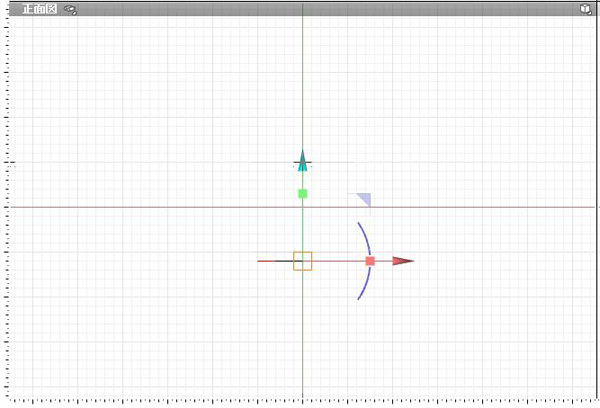Select the blue triangle plane handle
The height and width of the screenshot is (408, 600).
(x=364, y=199)
